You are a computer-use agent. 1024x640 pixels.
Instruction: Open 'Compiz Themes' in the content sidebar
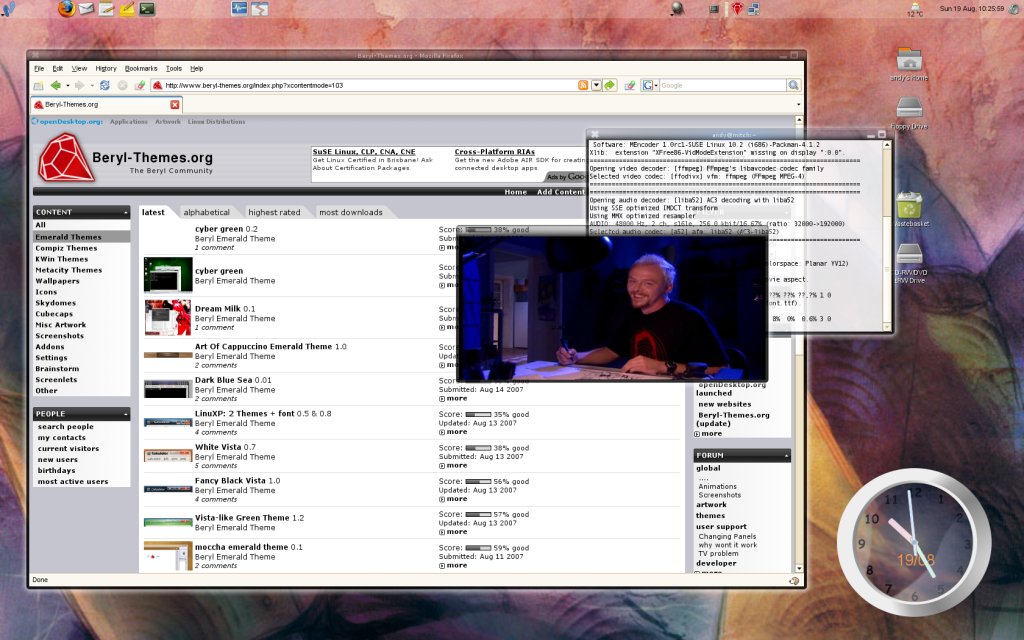[66, 248]
